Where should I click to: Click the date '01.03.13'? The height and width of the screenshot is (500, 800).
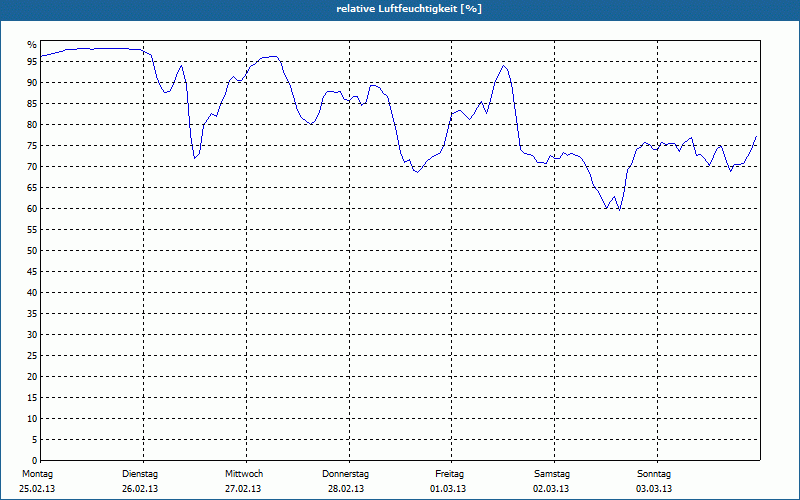click(x=448, y=489)
